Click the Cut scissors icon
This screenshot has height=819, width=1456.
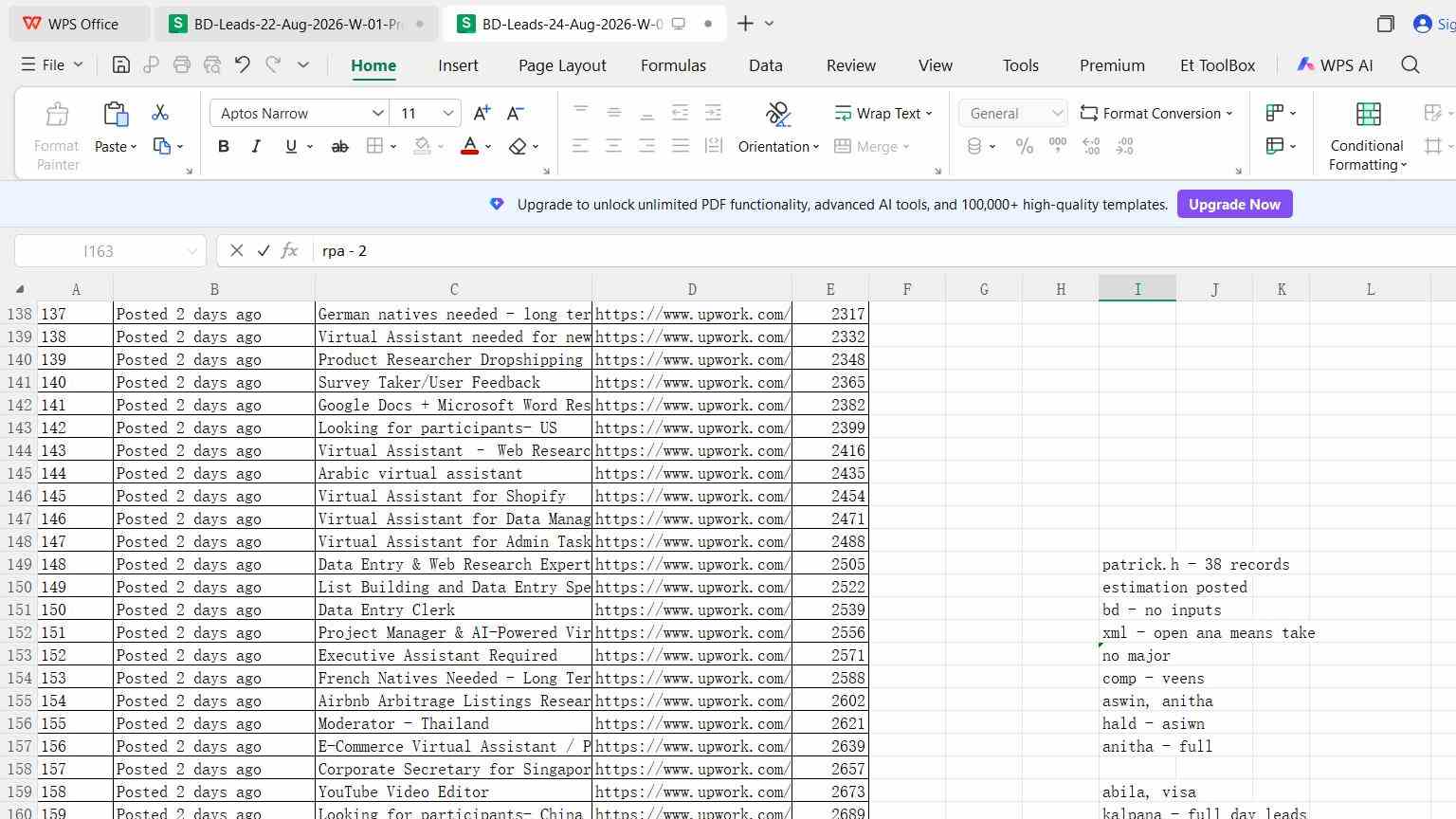pyautogui.click(x=160, y=113)
